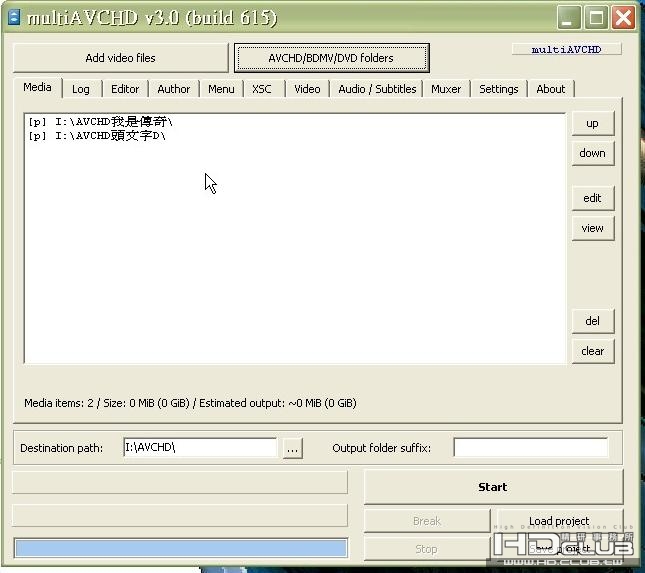This screenshot has width=645, height=573.
Task: Switch to the Media tab
Action: click(37, 87)
